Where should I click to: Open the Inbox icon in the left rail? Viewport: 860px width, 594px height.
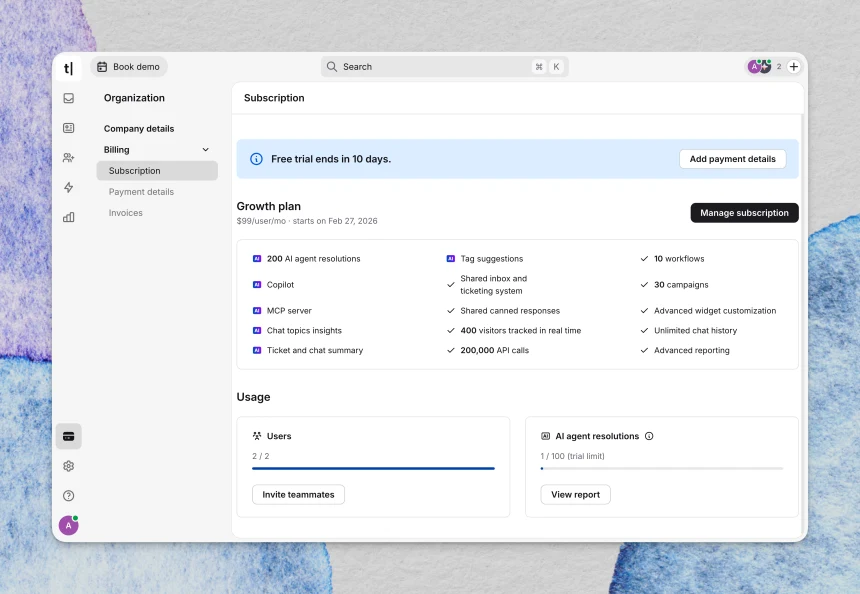click(x=69, y=98)
